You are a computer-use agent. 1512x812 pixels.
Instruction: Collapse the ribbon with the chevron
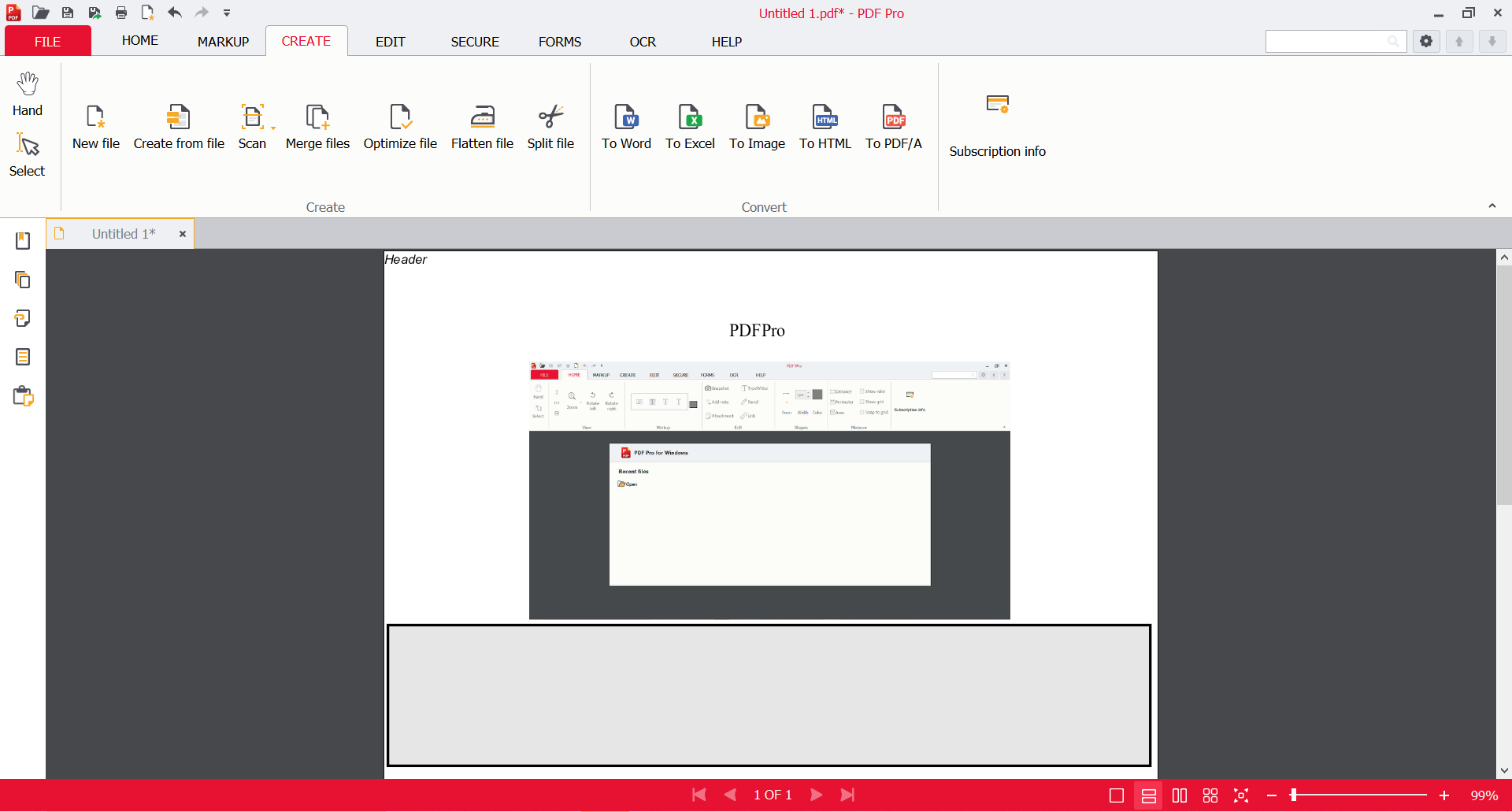1492,206
